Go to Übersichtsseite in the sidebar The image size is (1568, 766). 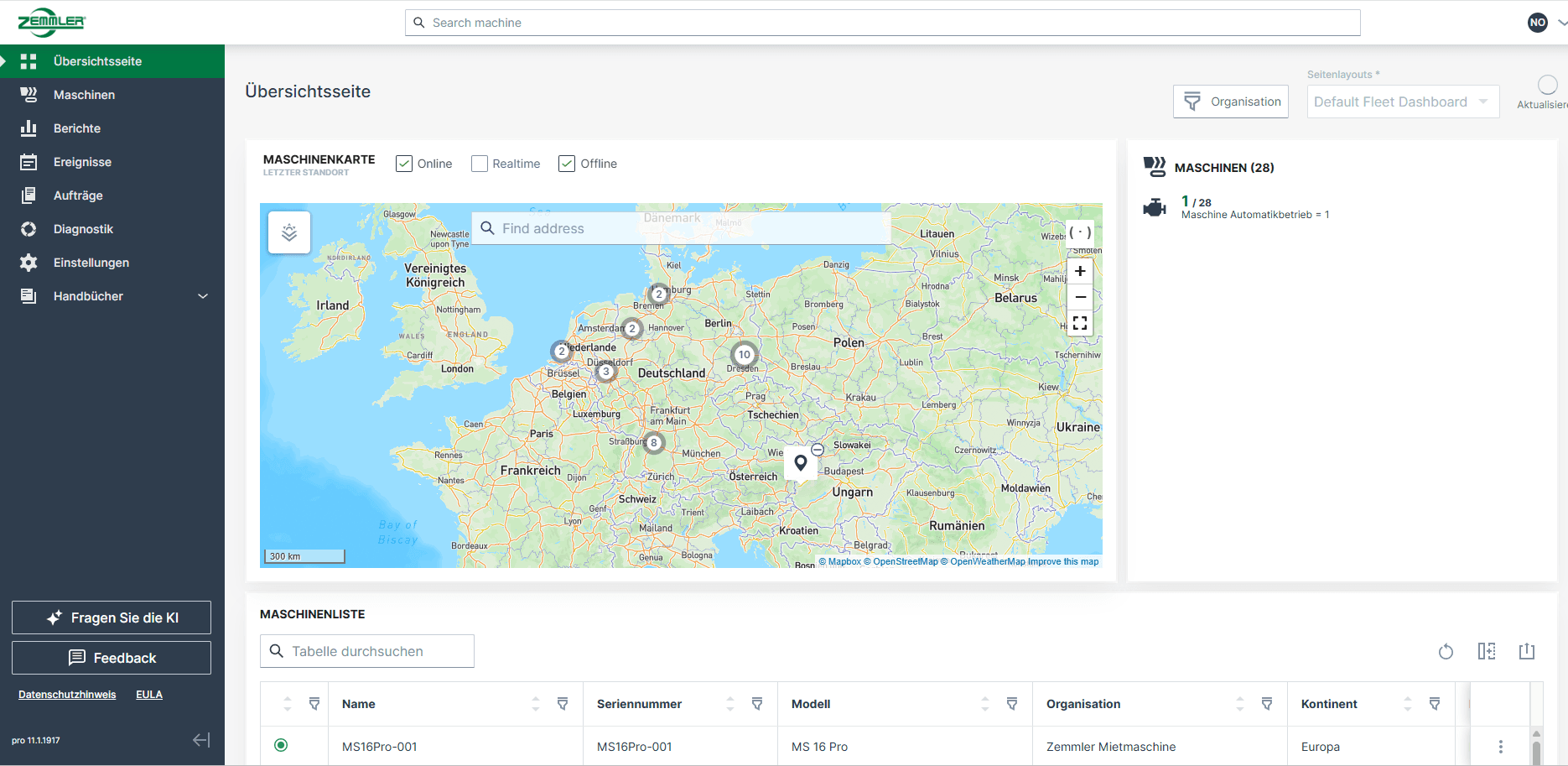(x=112, y=61)
